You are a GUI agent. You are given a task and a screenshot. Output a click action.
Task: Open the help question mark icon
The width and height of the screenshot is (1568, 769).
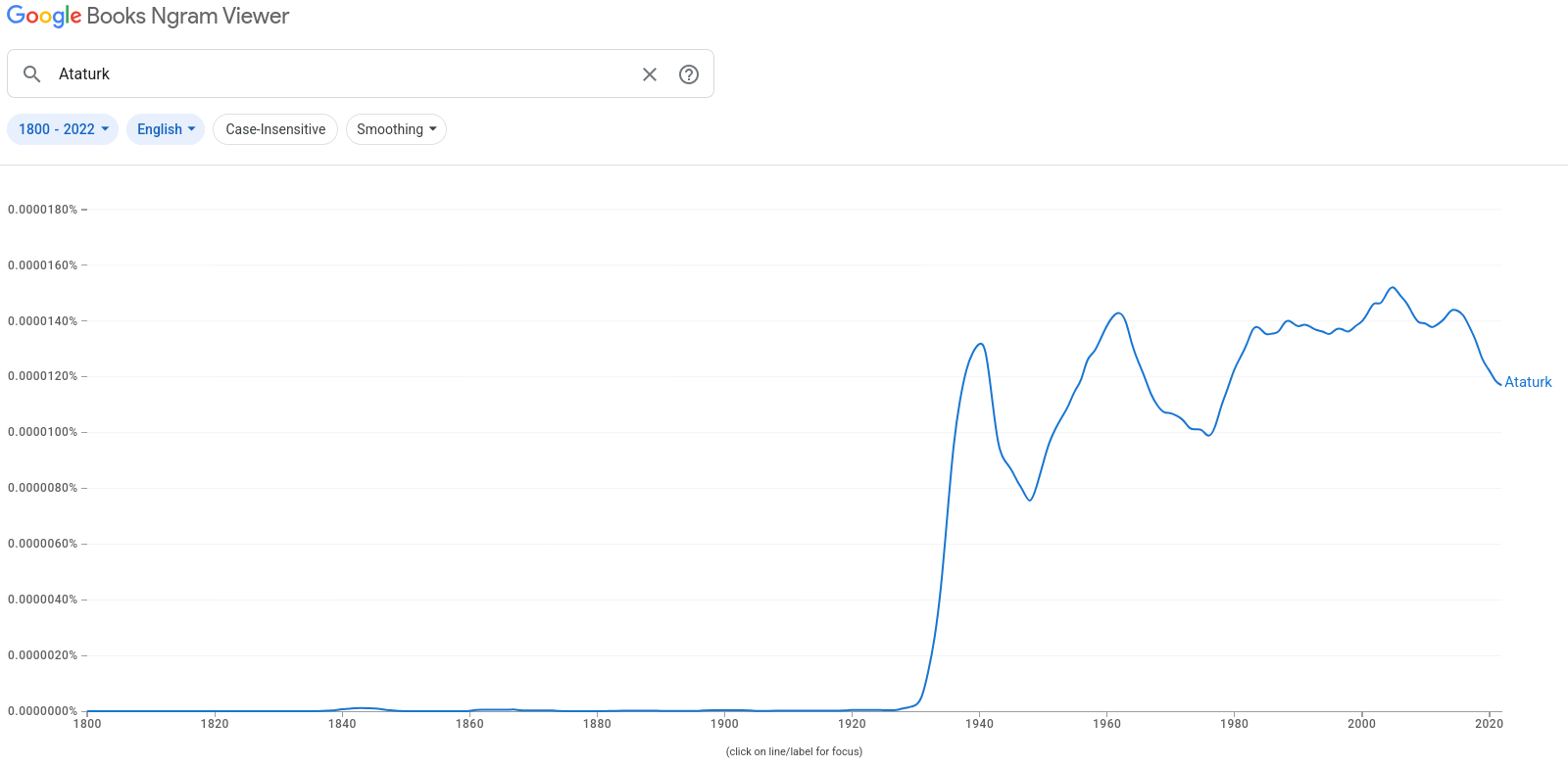[x=689, y=74]
